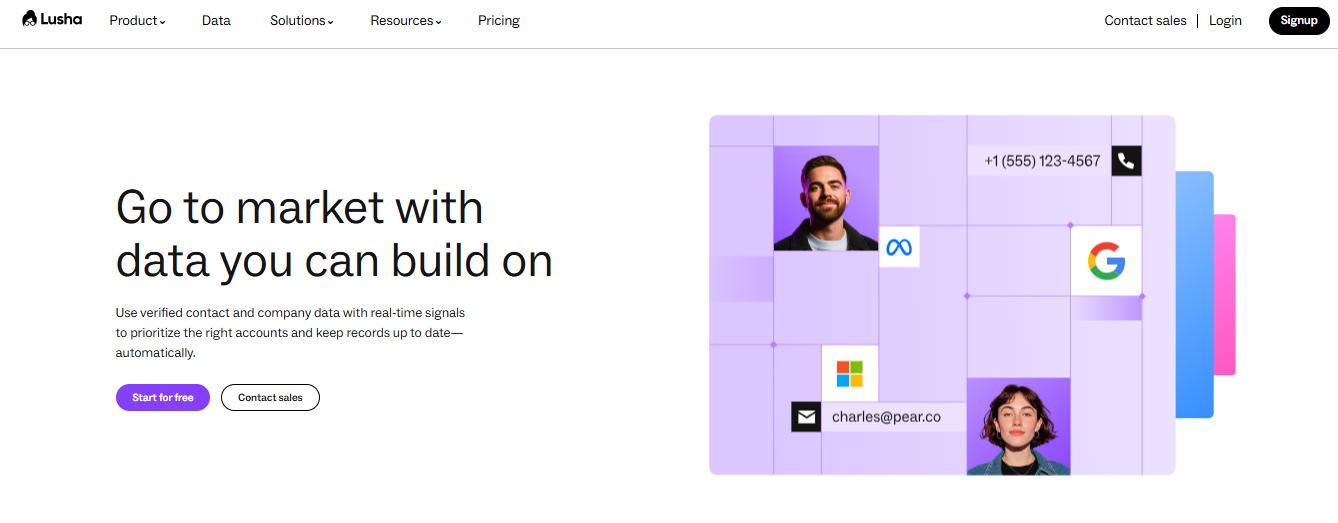Click the Google logo tile

[1106, 261]
